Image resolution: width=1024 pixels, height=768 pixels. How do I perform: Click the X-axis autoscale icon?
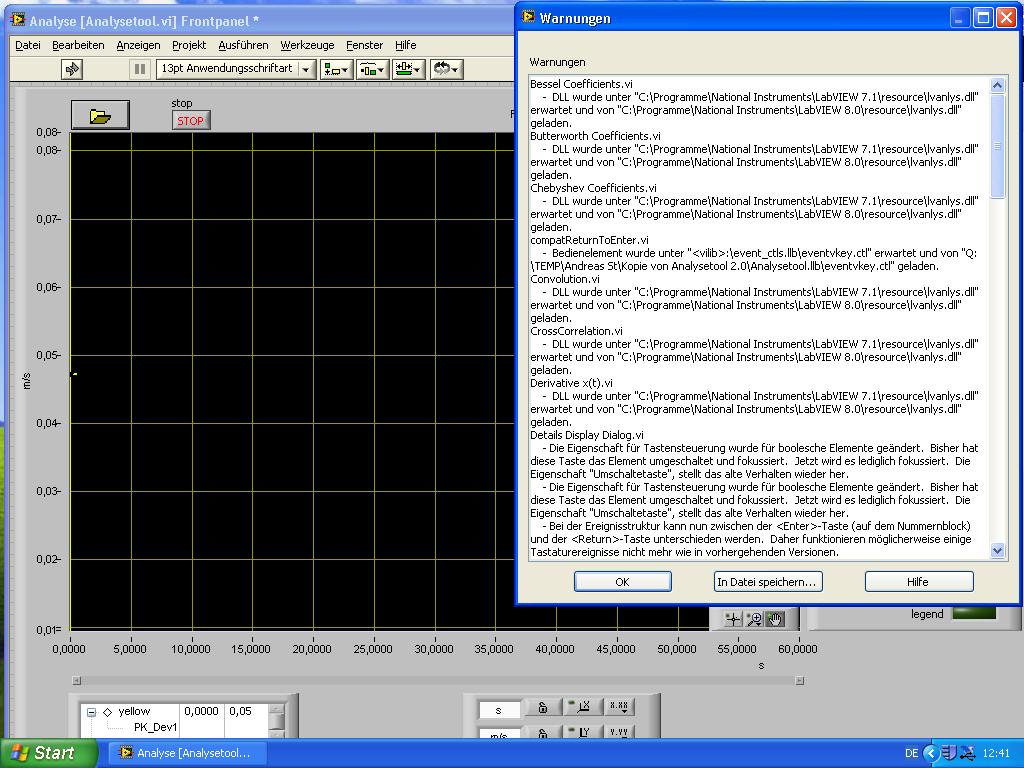pos(580,708)
